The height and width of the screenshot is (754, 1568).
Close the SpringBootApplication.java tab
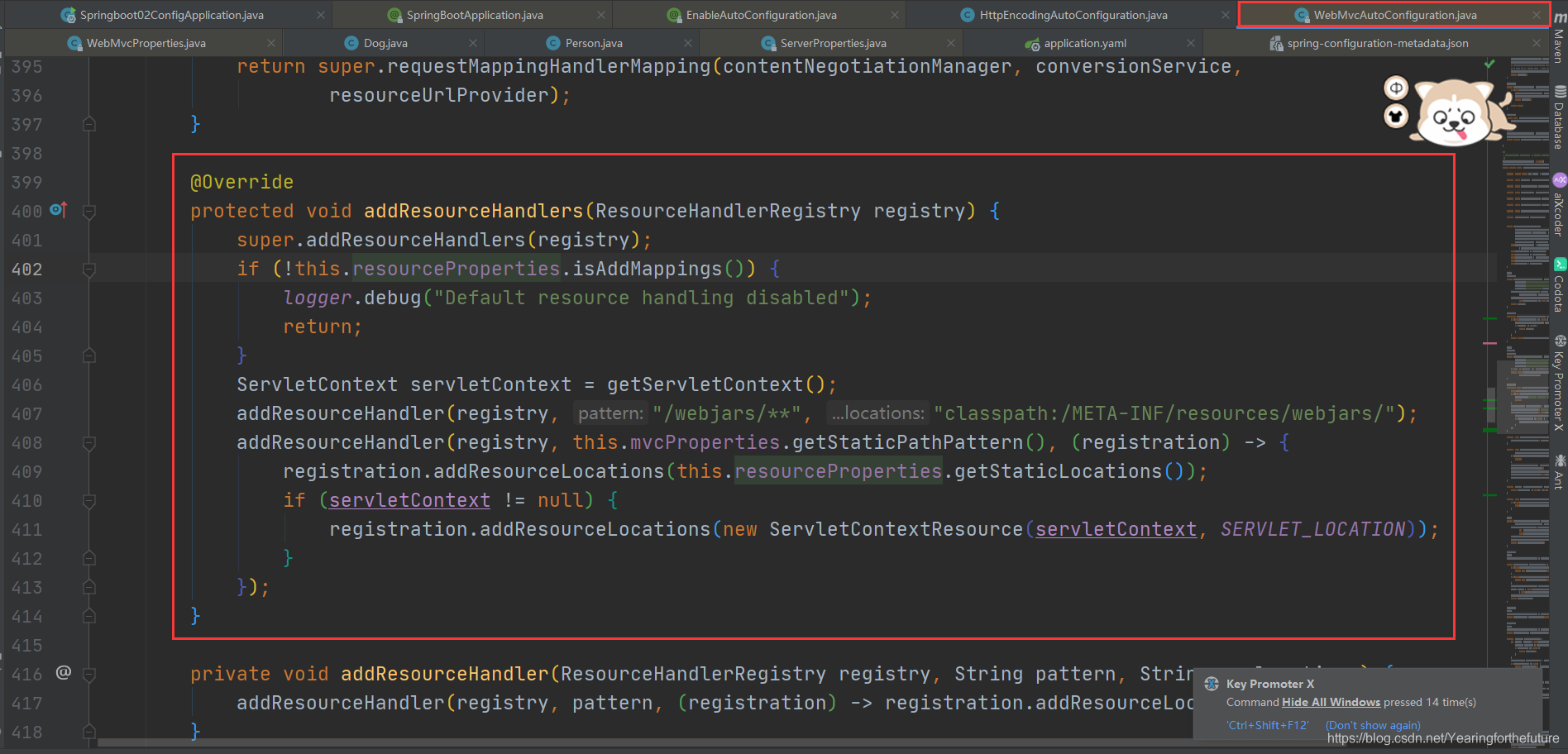tap(601, 15)
